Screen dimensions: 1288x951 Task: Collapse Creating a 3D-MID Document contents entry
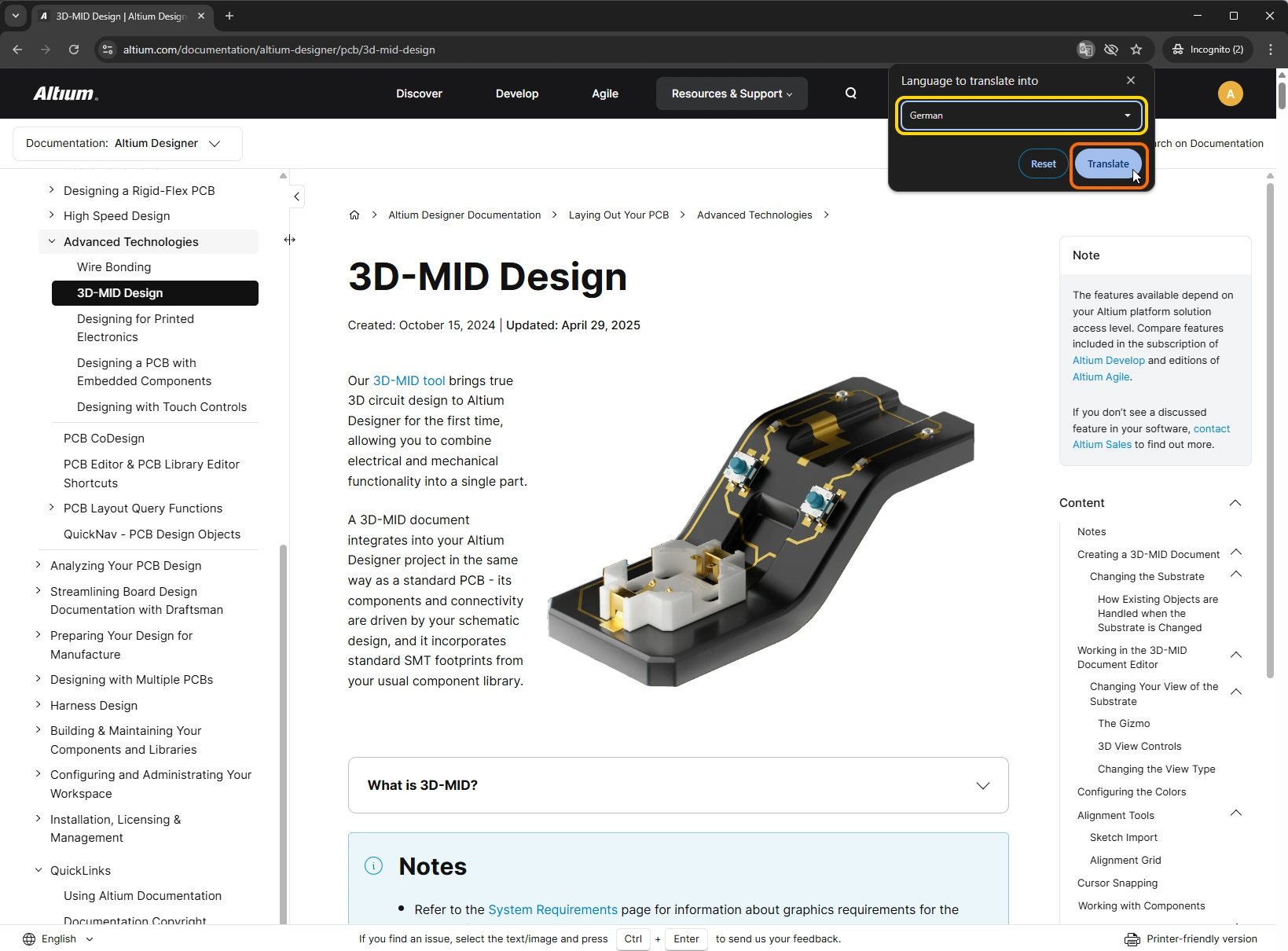pos(1236,553)
